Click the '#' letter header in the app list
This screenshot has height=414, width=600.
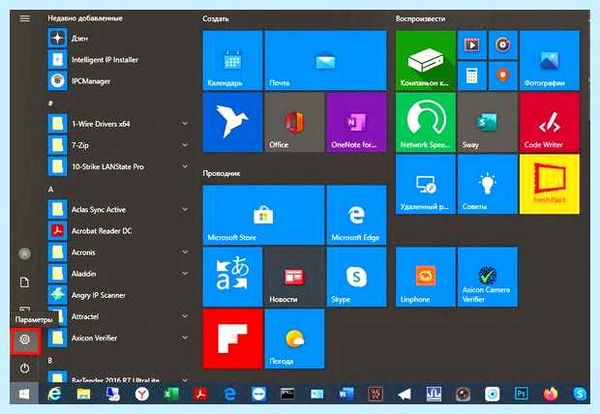click(51, 103)
